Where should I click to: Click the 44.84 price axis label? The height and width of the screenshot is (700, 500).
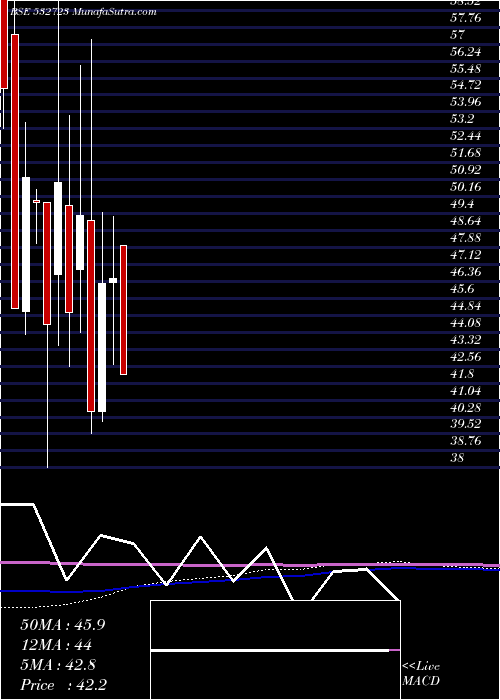[467, 306]
